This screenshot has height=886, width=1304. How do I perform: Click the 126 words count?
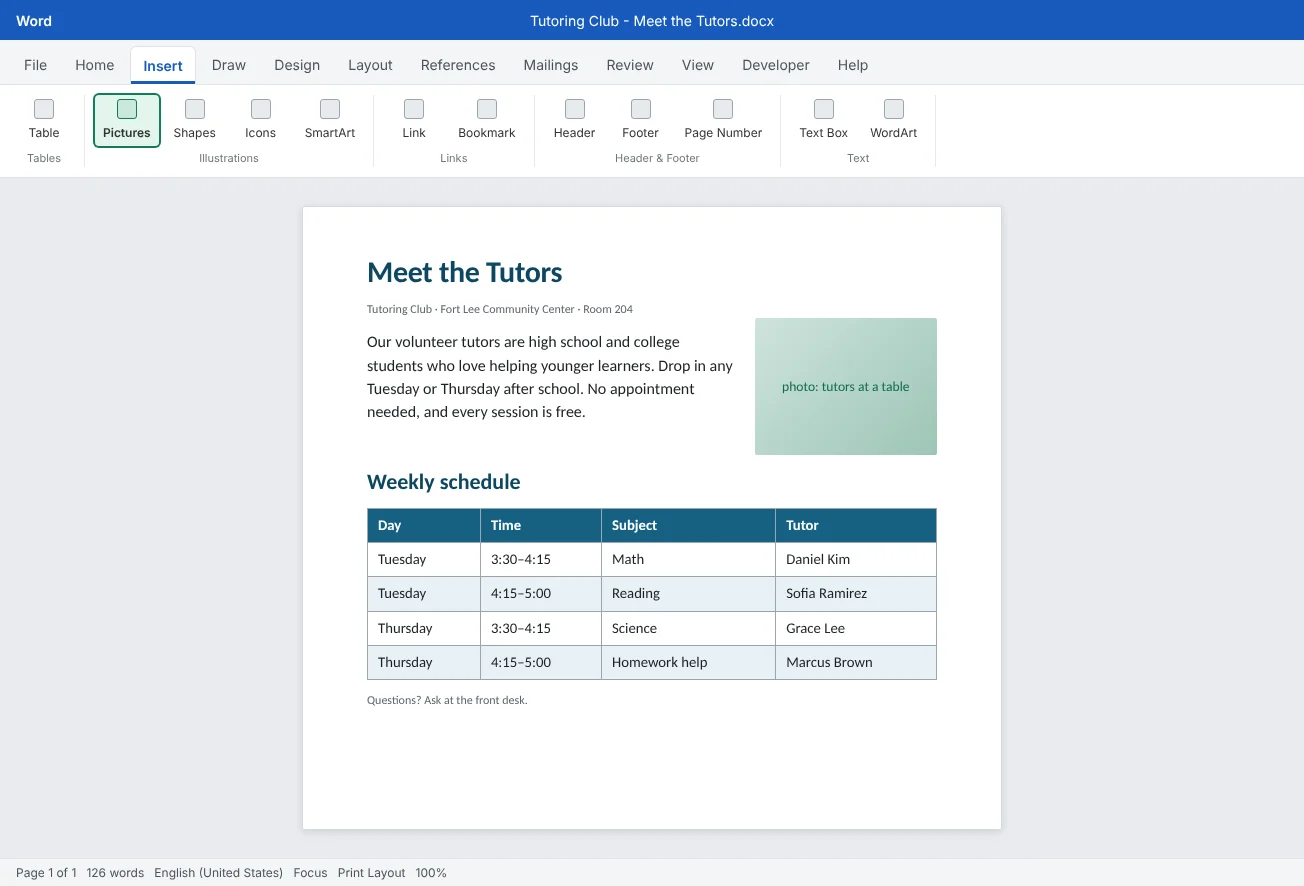coord(115,873)
